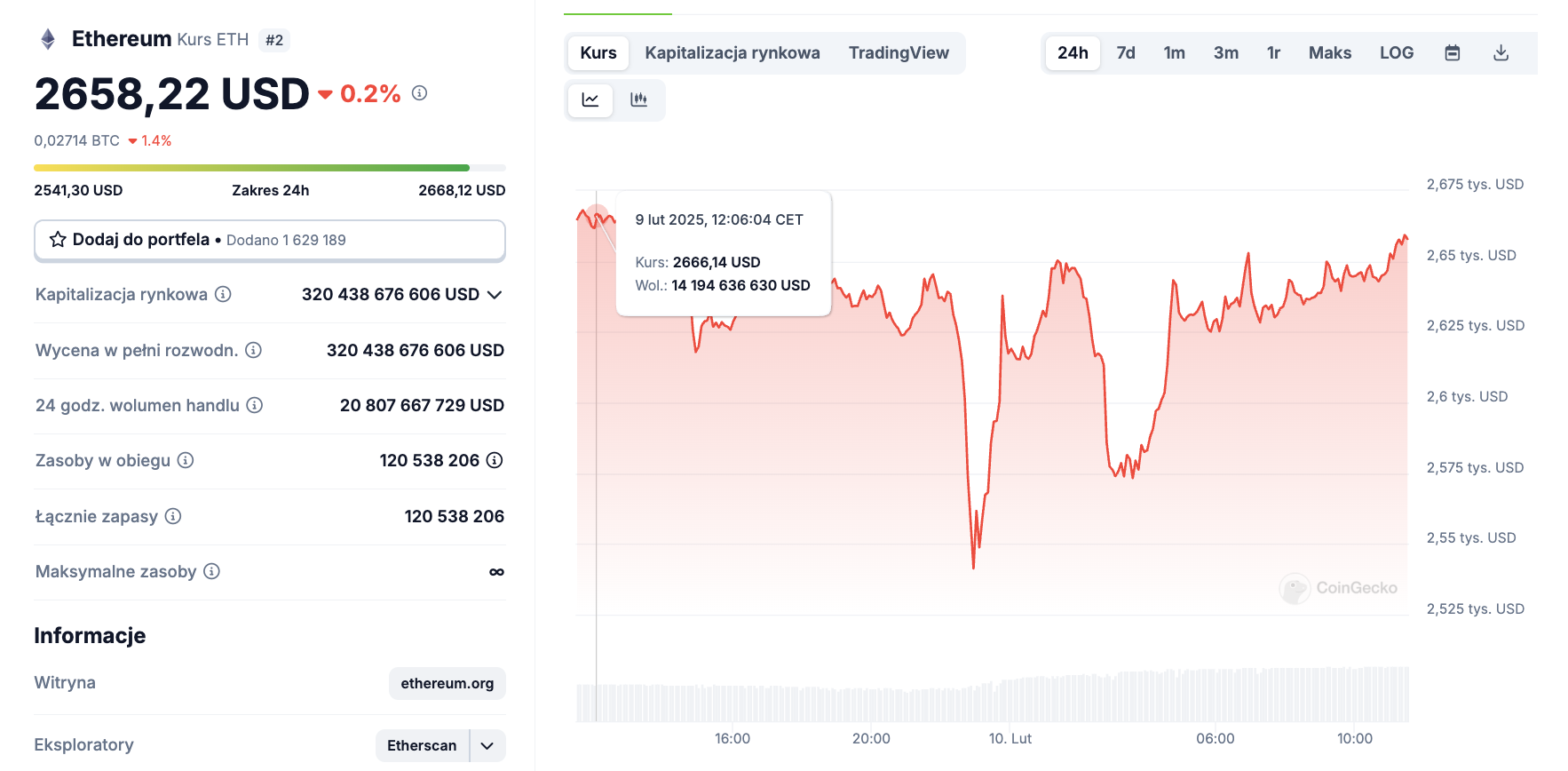The image size is (1568, 771).
Task: Download chart data
Action: click(x=1501, y=53)
